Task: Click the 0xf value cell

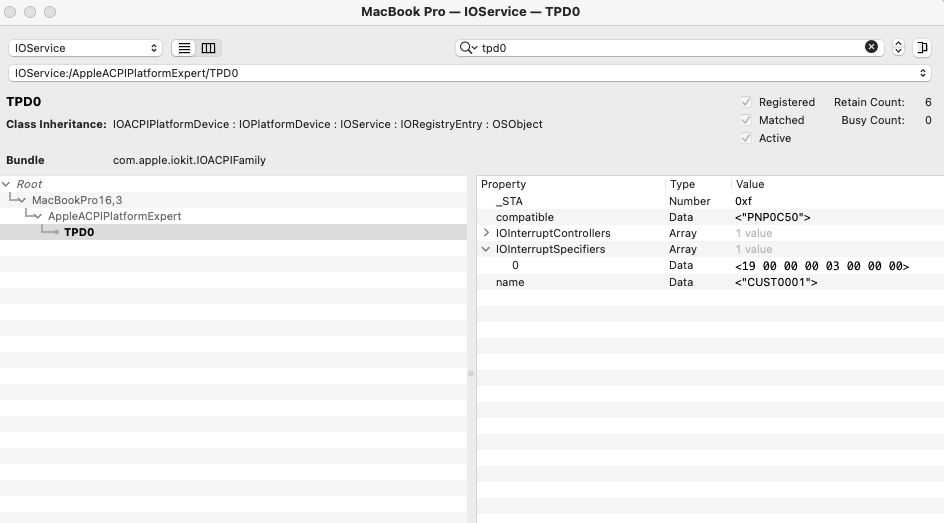Action: [x=744, y=201]
